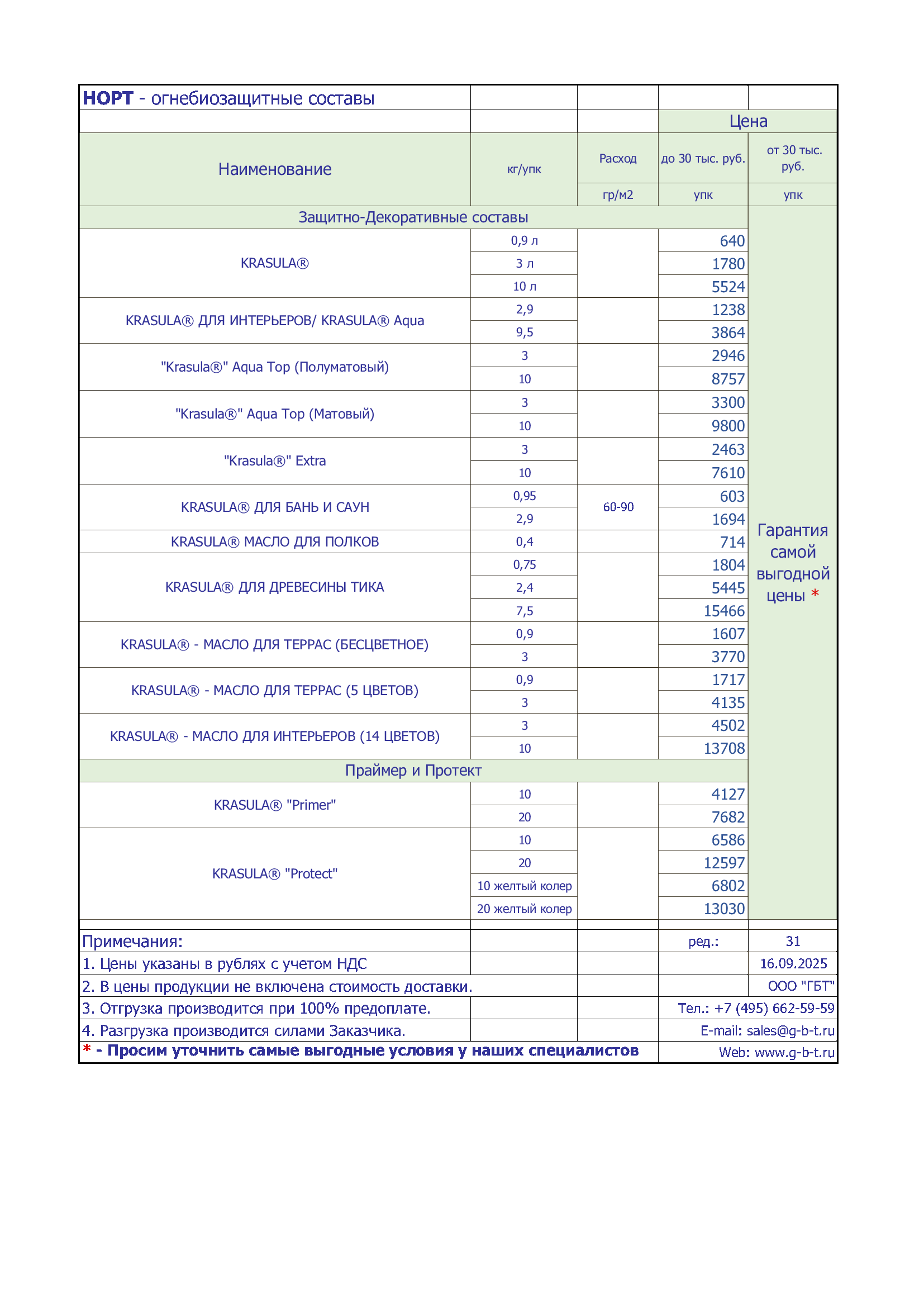The height and width of the screenshot is (1307, 924).
Task: Select the 20 желтый колер package cell
Action: (524, 909)
